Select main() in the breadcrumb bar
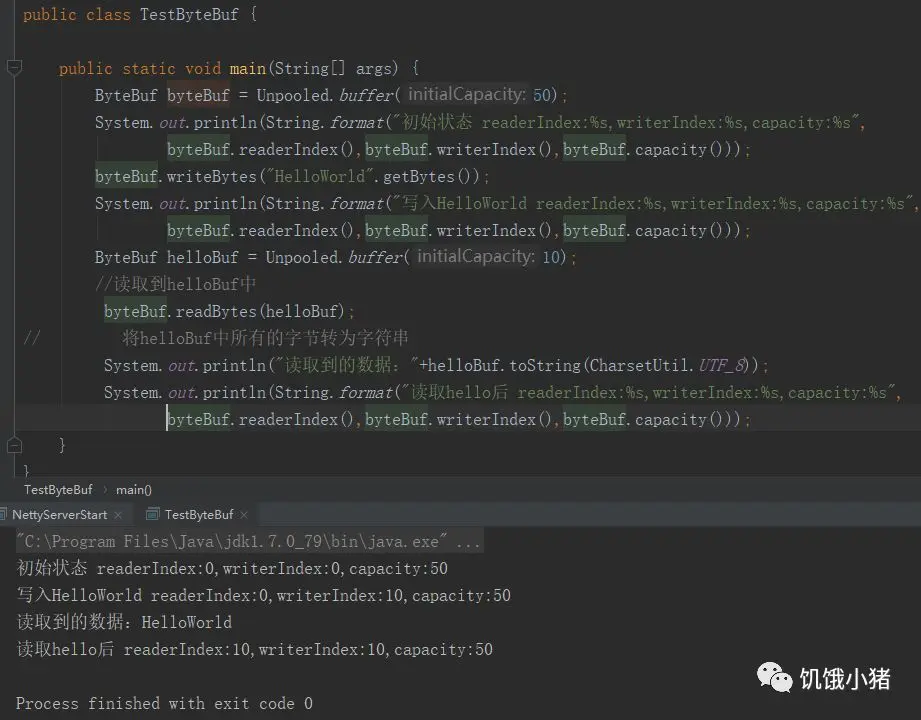The width and height of the screenshot is (921, 720). (134, 490)
